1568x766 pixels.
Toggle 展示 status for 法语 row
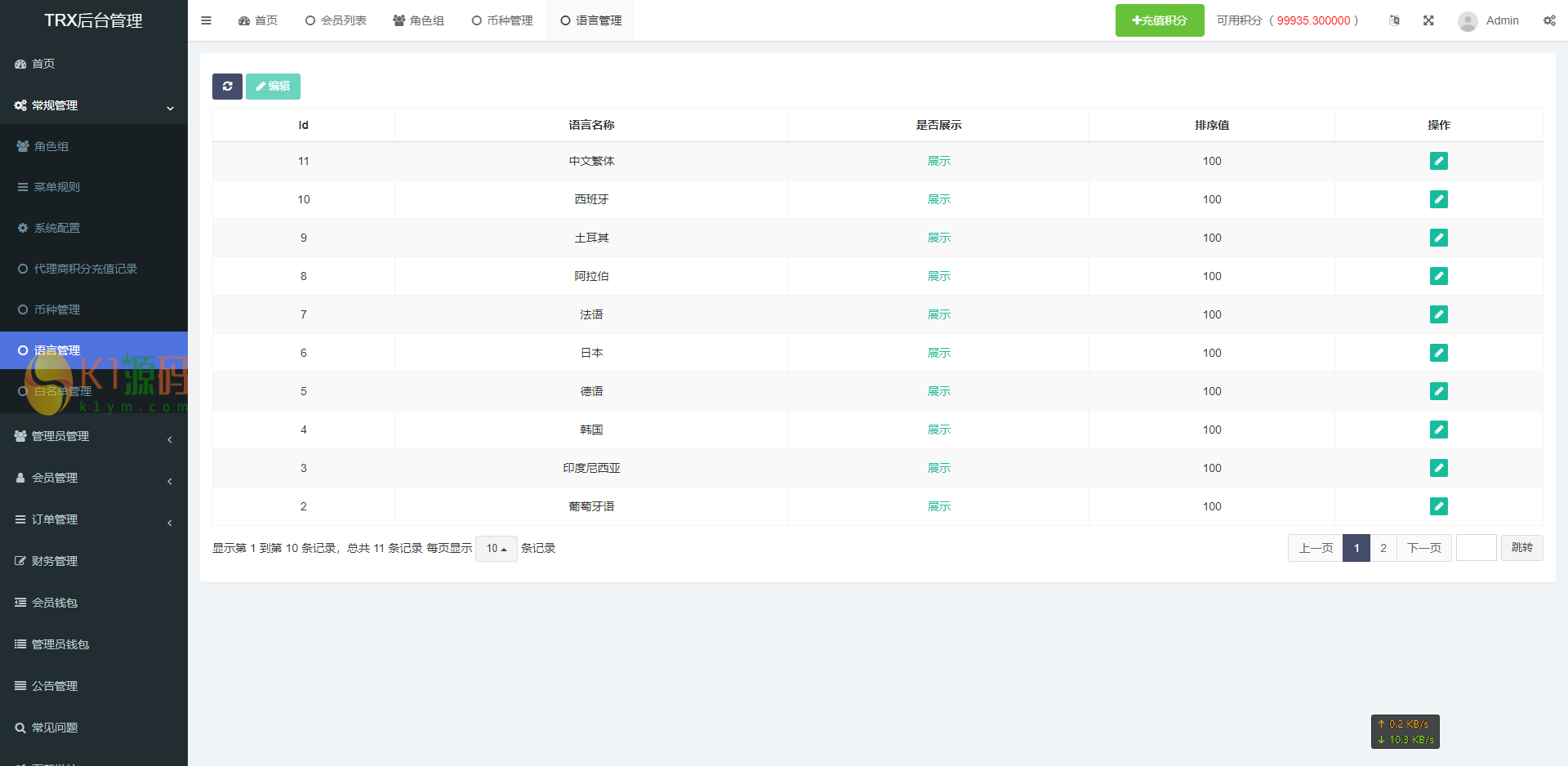click(x=938, y=315)
